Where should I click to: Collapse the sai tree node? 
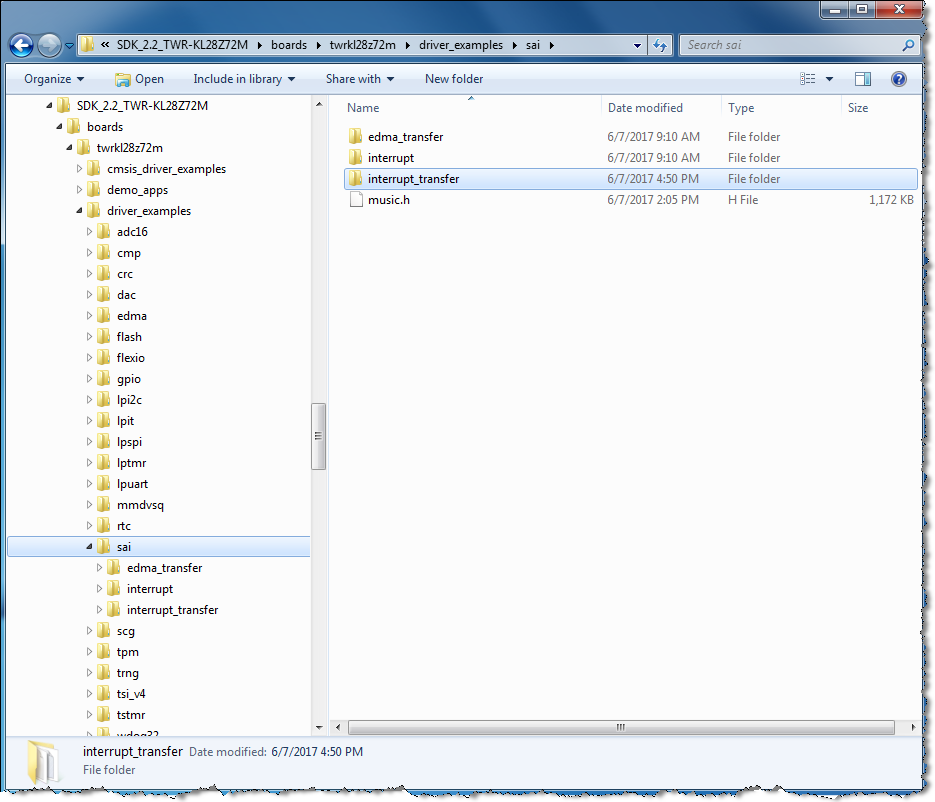(x=89, y=547)
